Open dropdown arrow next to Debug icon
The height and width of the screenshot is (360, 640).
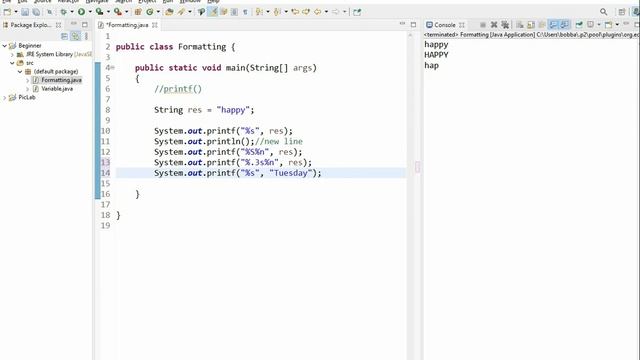tap(72, 12)
